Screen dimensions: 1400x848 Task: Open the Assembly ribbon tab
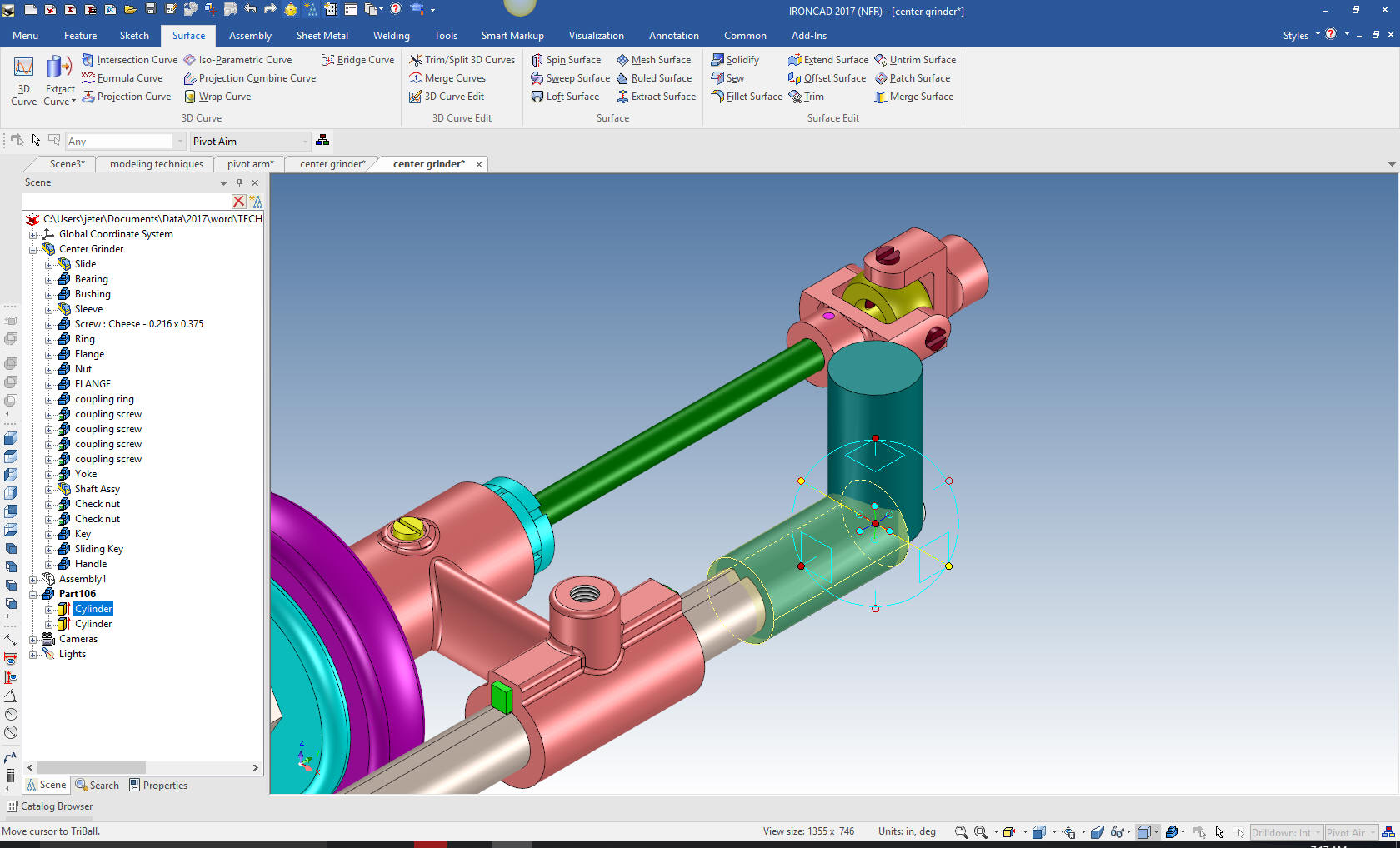(250, 36)
